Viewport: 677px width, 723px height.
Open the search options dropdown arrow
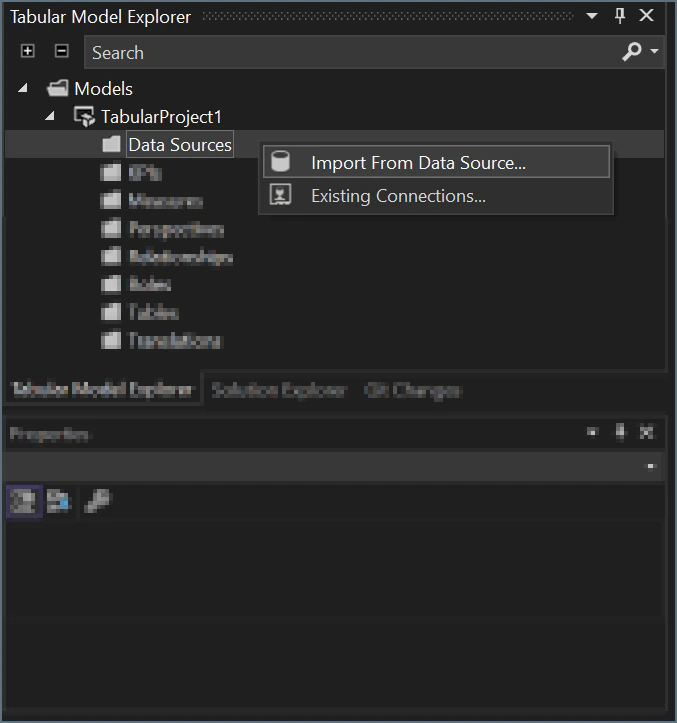click(654, 51)
